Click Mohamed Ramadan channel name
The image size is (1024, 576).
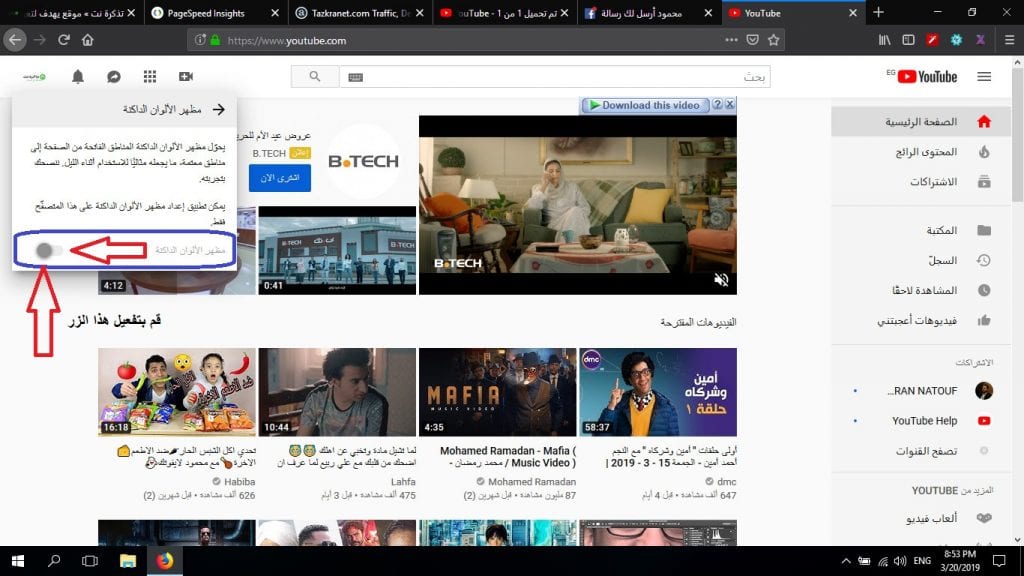[x=532, y=481]
